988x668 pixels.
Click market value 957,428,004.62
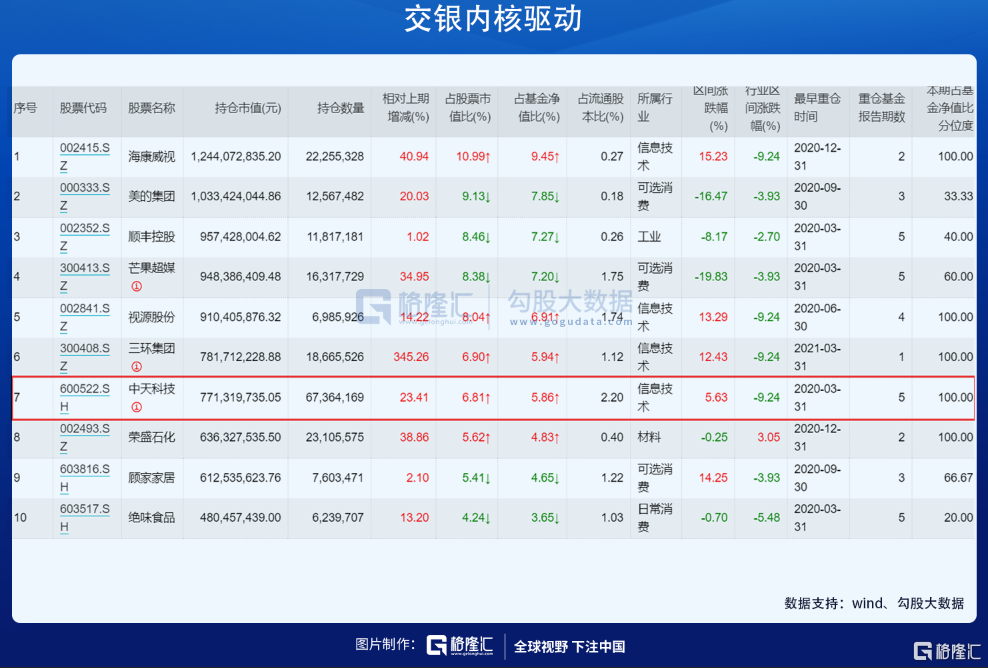[241, 237]
